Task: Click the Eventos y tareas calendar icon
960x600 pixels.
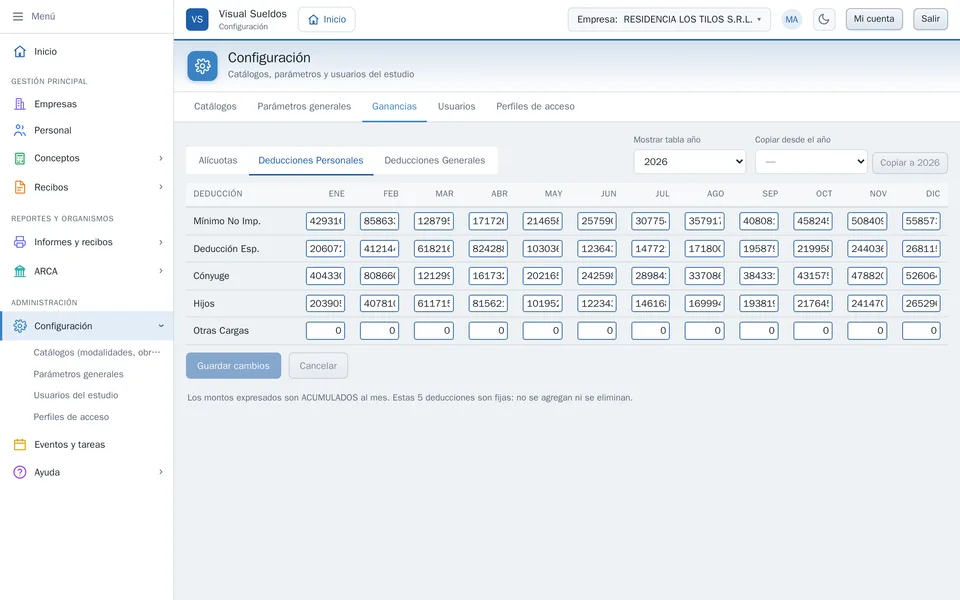Action: tap(20, 444)
